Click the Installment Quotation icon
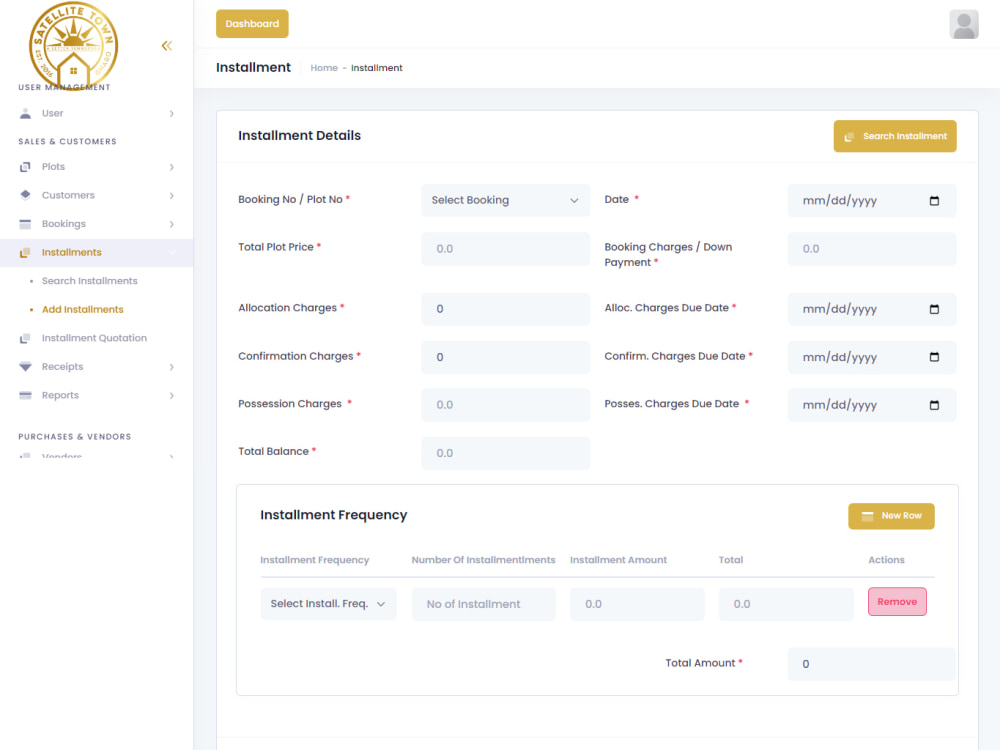The width and height of the screenshot is (1000, 750). click(x=25, y=338)
